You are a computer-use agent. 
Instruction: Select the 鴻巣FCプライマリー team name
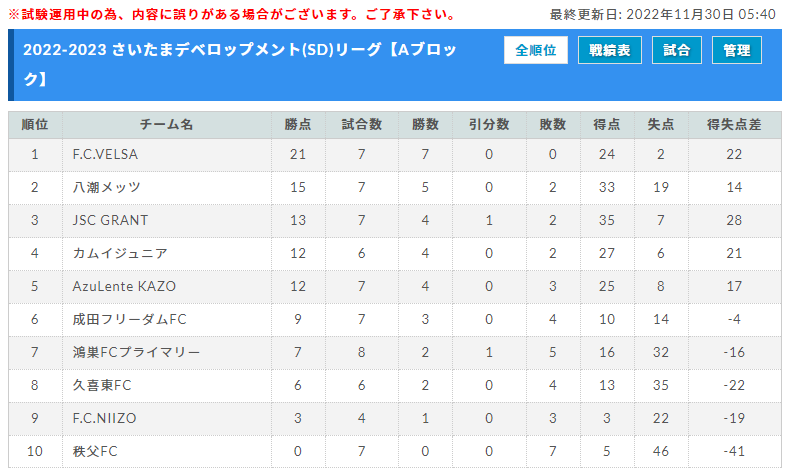(x=136, y=352)
